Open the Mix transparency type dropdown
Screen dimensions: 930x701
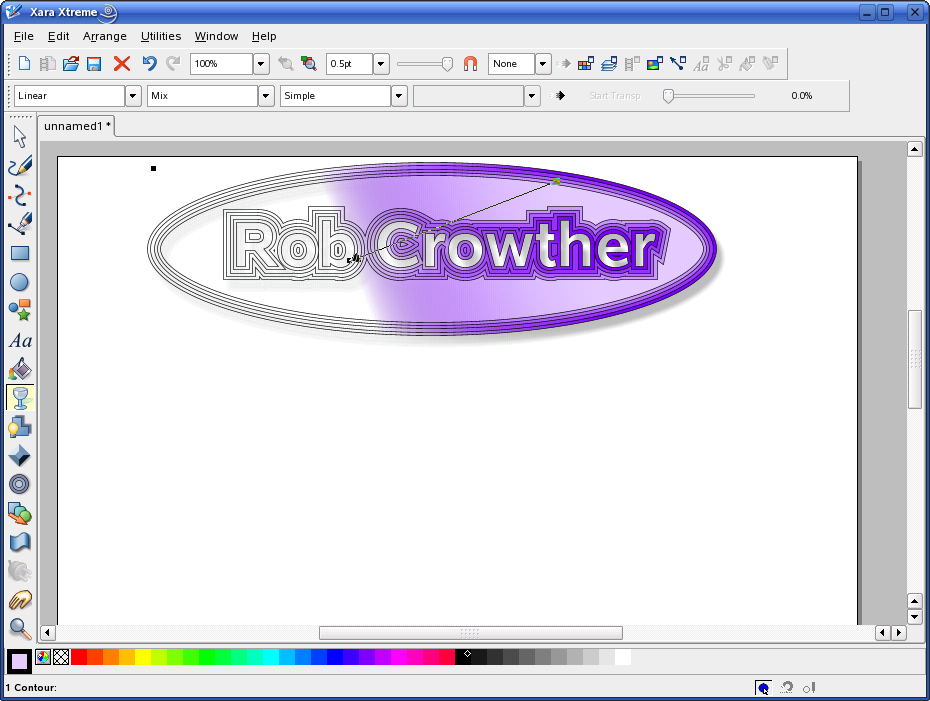coord(266,96)
